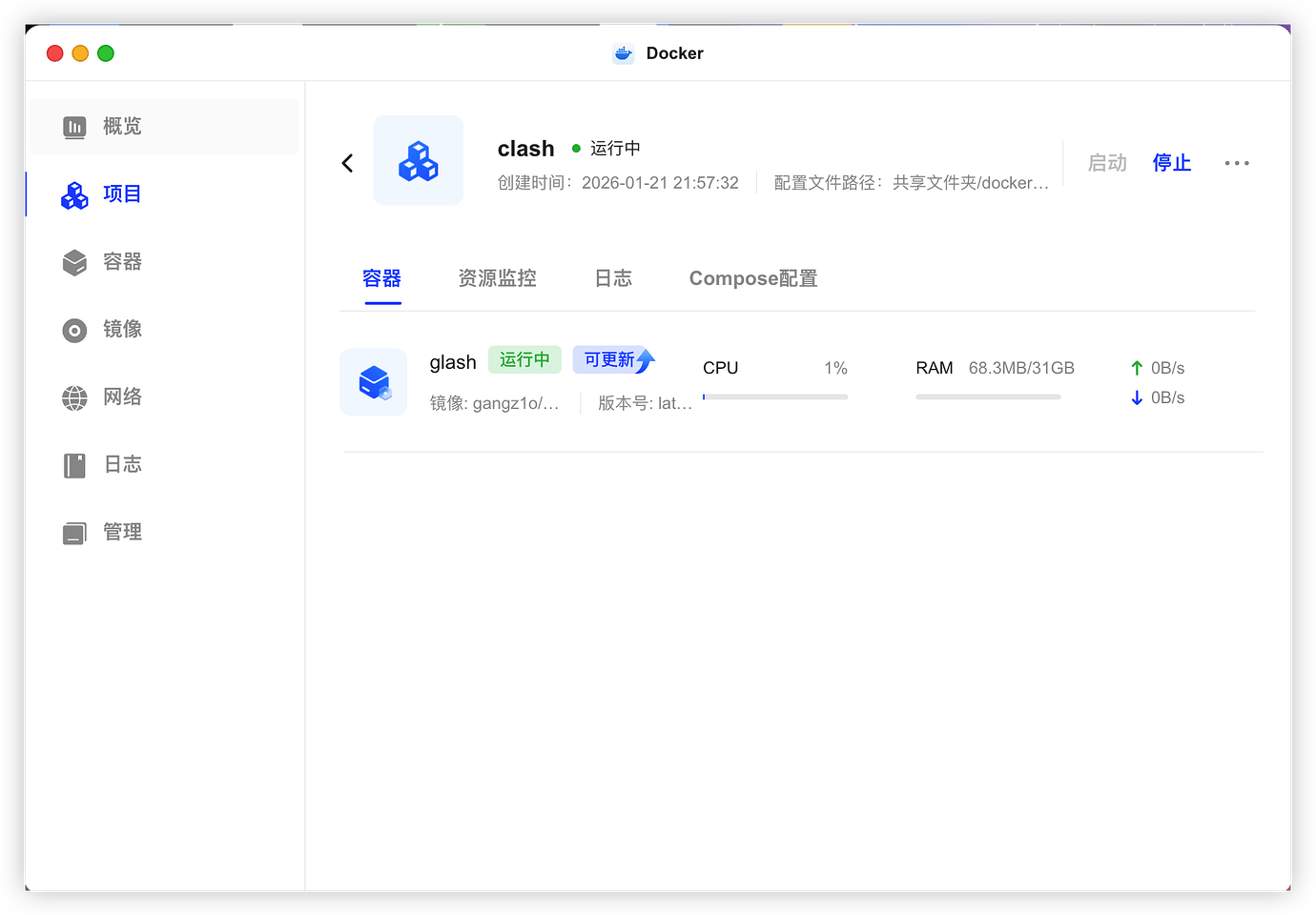Open the 容器 containers sidebar icon

[x=74, y=262]
